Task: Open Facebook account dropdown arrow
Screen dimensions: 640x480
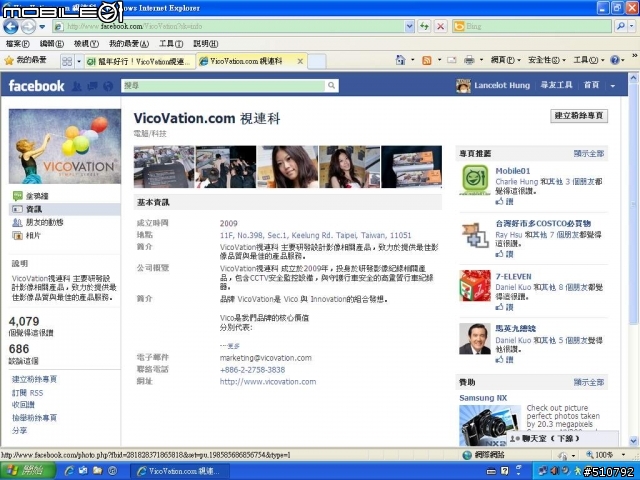Action: point(613,86)
